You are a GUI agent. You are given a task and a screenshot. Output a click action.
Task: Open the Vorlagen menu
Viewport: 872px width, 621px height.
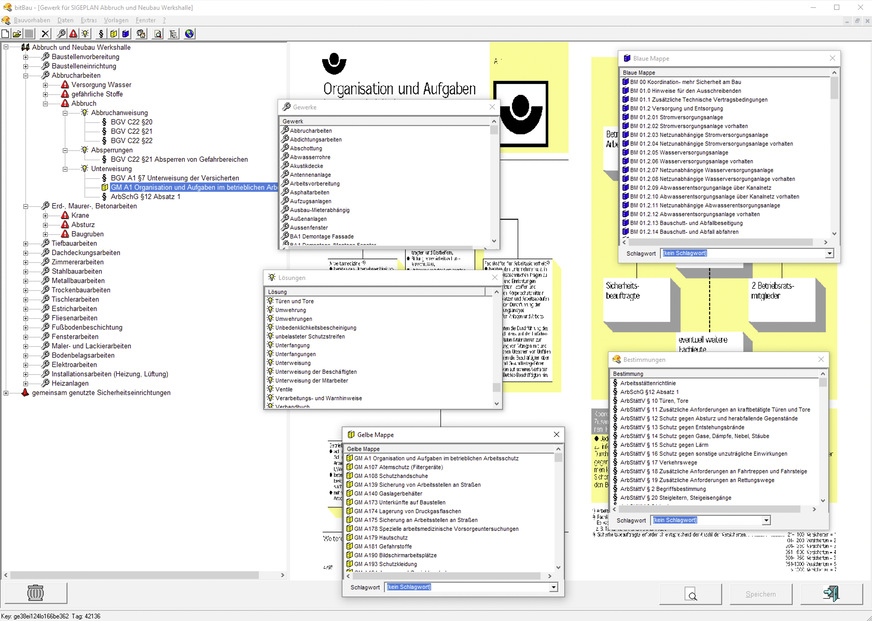(x=116, y=20)
